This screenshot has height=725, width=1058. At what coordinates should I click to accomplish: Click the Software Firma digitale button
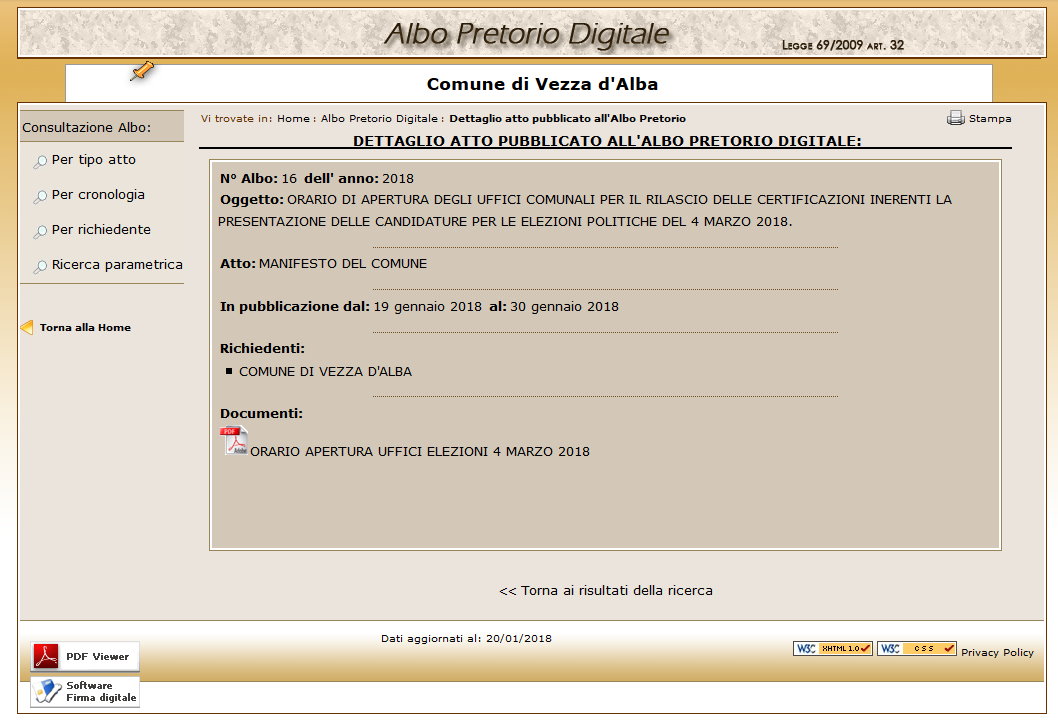click(85, 691)
